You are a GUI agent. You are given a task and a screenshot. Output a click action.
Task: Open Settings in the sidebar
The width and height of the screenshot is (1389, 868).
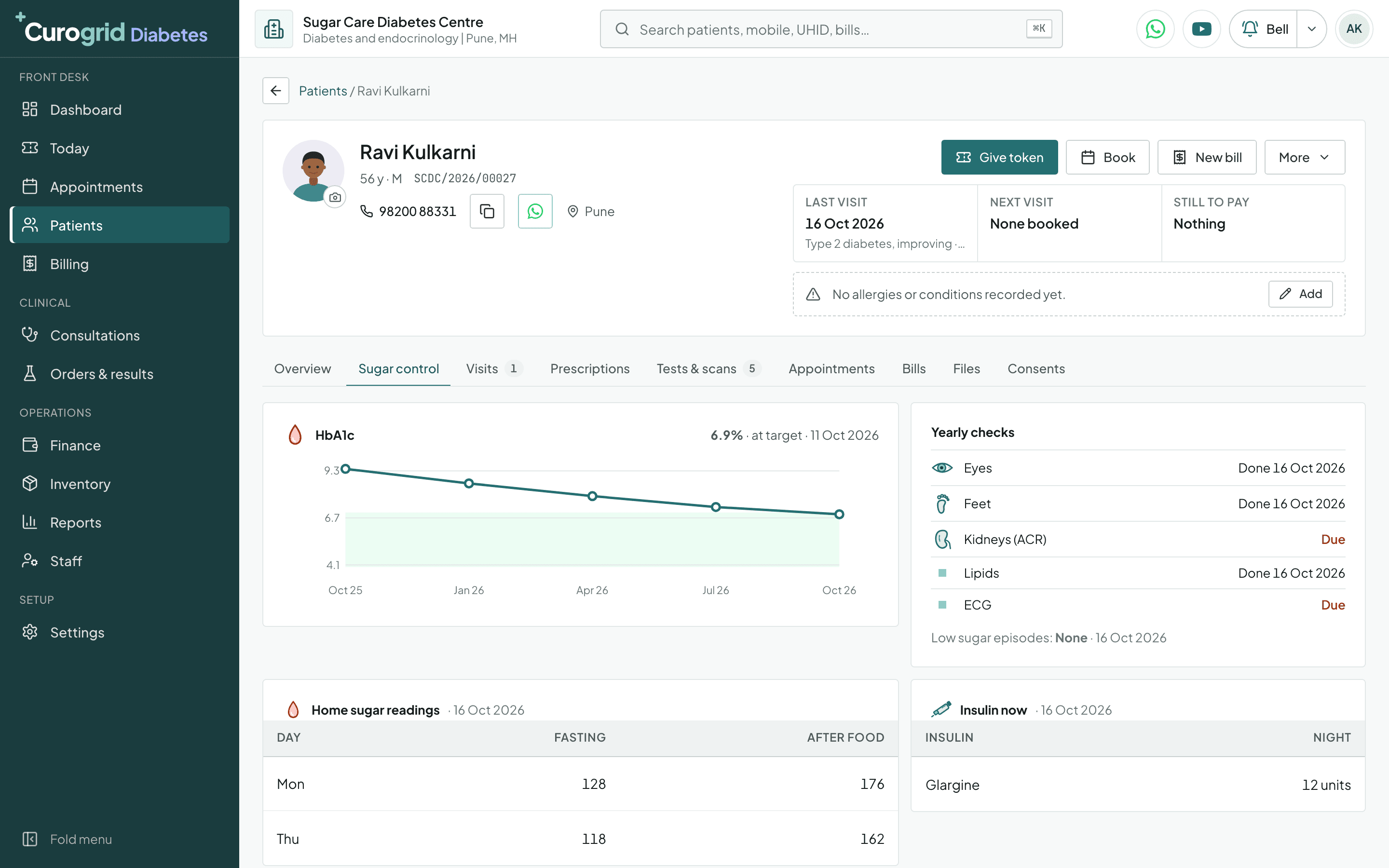click(120, 632)
